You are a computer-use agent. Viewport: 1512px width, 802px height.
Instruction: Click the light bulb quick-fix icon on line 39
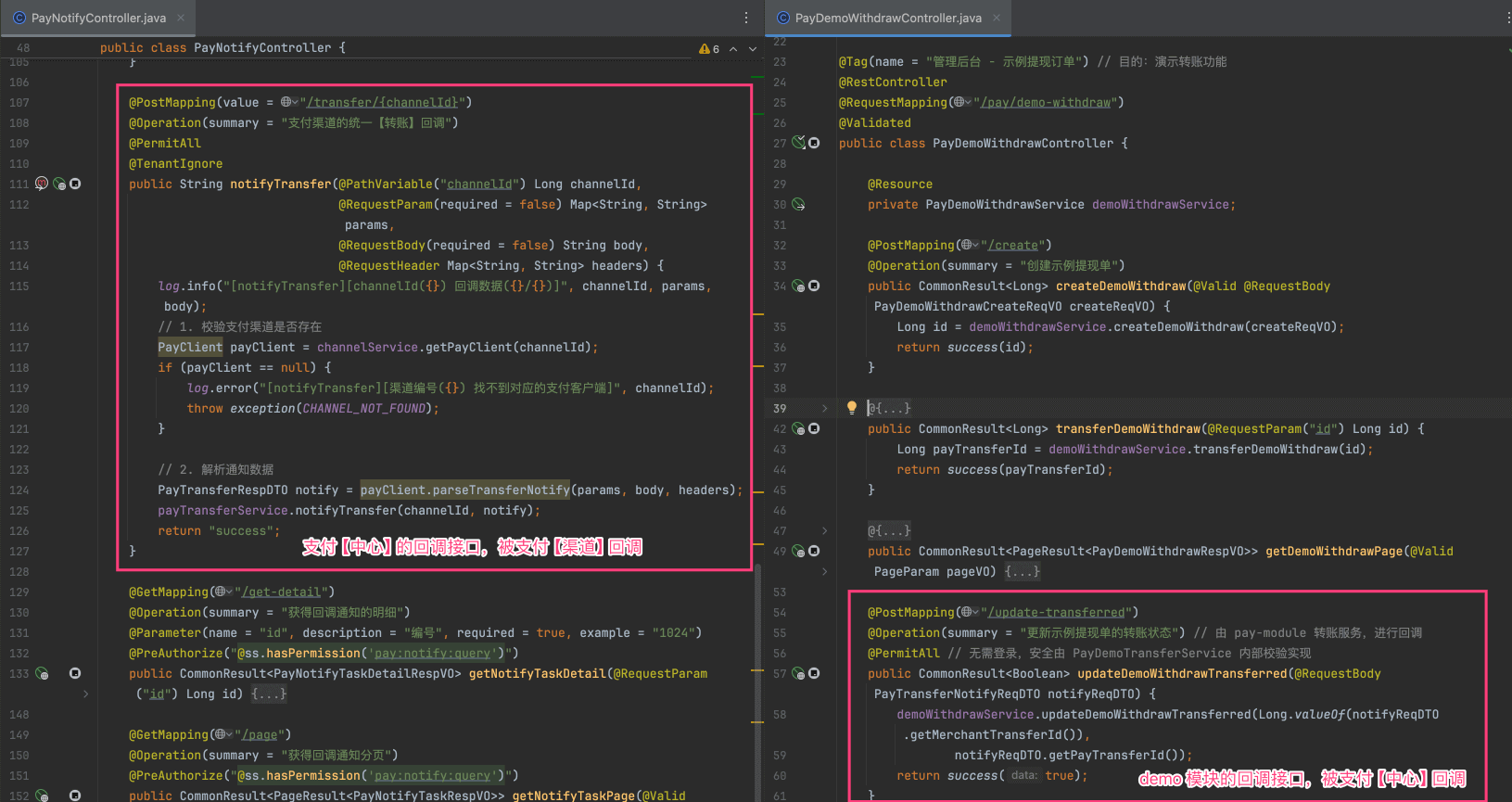pyautogui.click(x=851, y=408)
